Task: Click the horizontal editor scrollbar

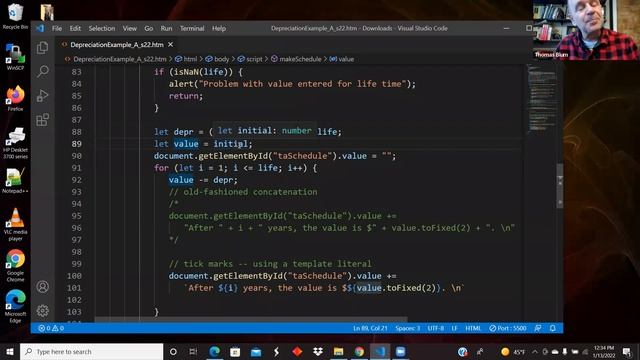Action: (x=251, y=319)
